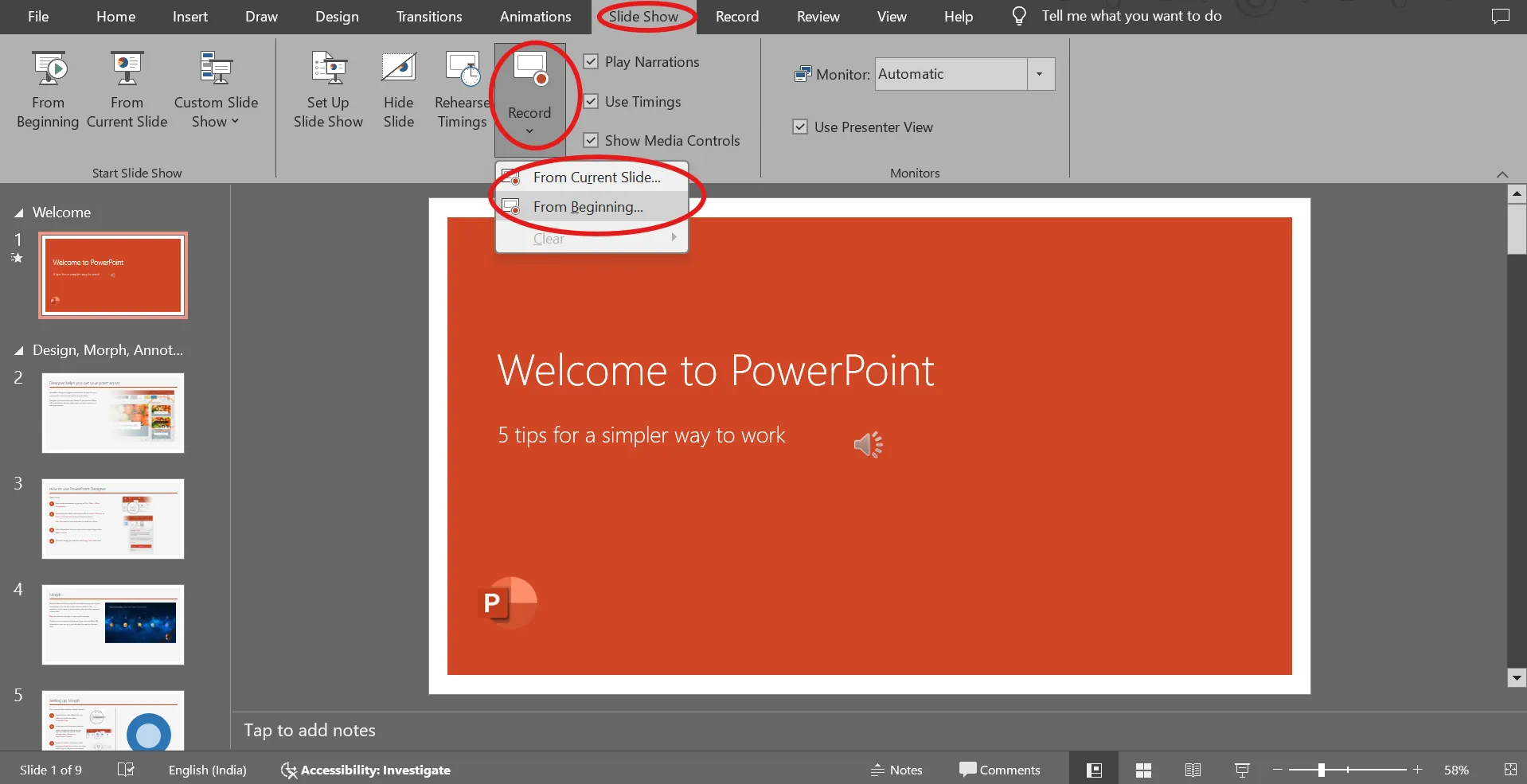Click the zoom out minus button

pos(1277,770)
